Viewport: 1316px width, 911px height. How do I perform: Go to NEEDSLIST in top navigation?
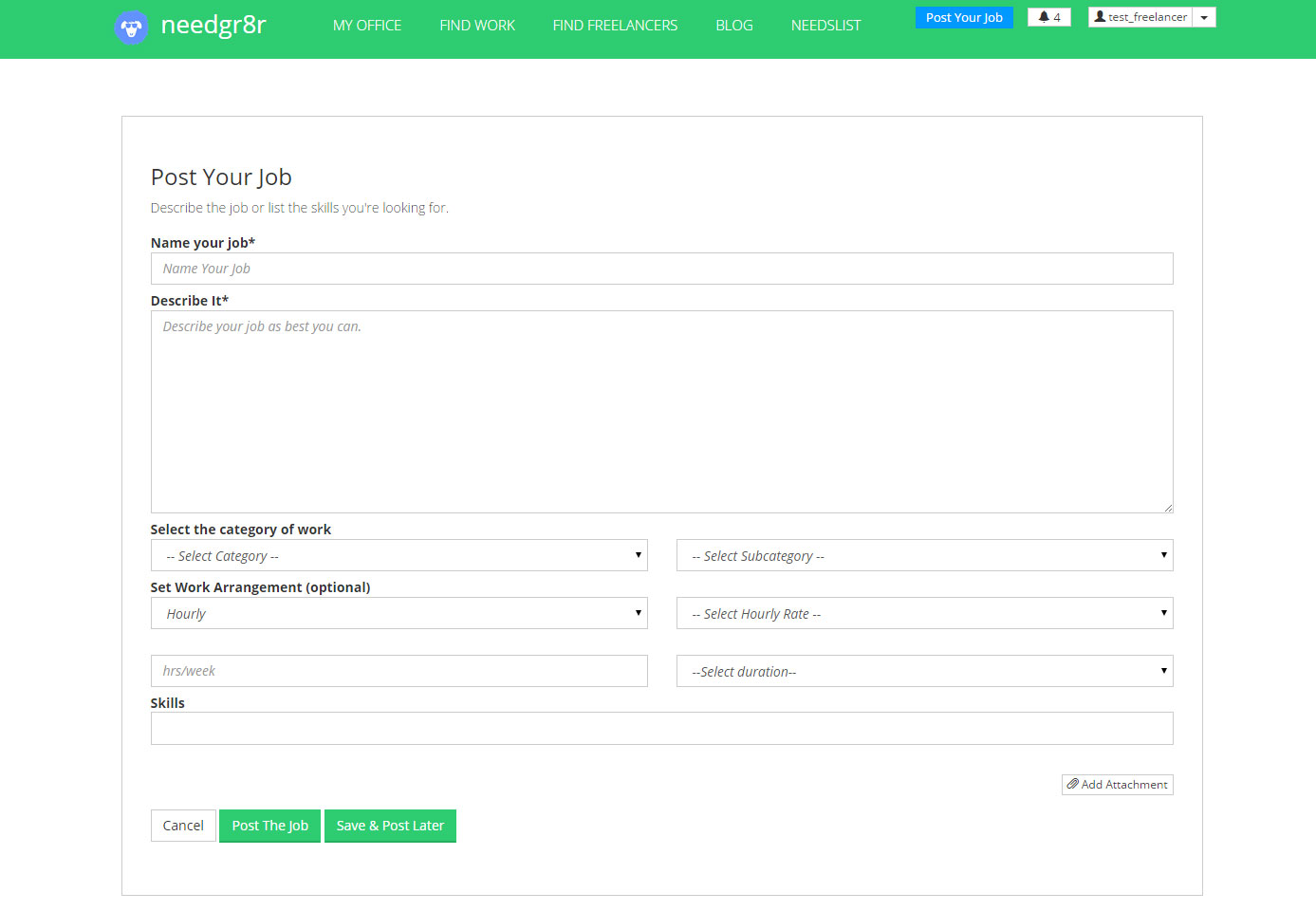[x=825, y=26]
